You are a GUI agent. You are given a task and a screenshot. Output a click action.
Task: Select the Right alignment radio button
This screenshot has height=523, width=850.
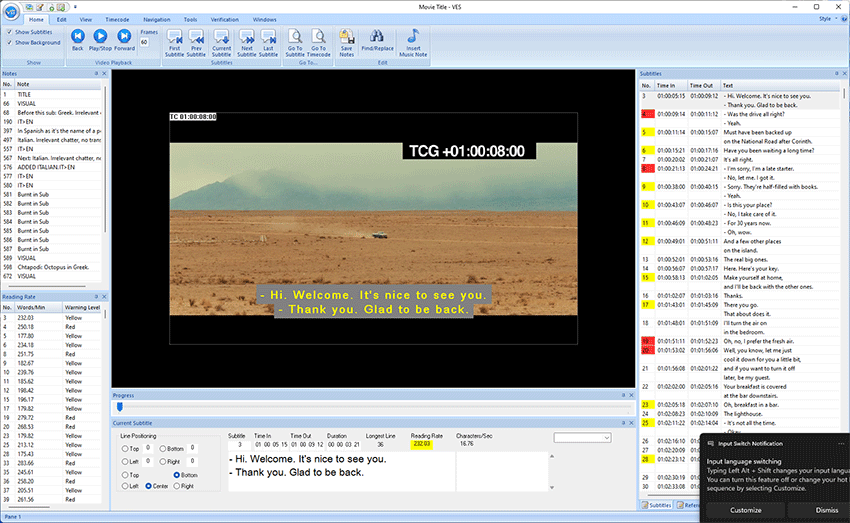(179, 486)
